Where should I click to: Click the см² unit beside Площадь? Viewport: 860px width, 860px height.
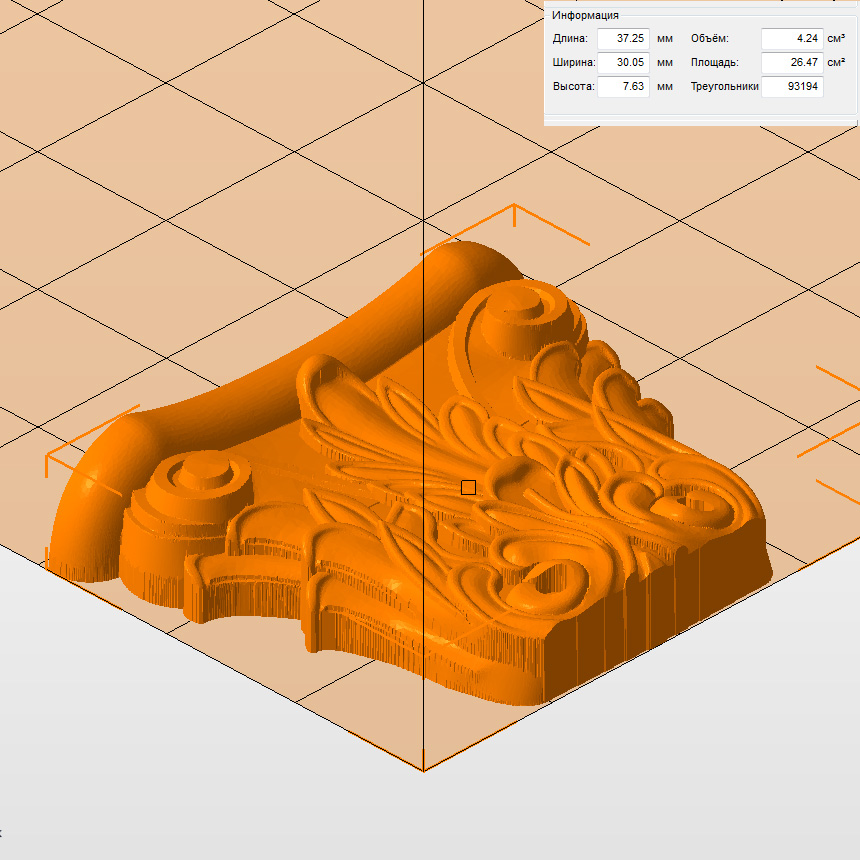tap(836, 63)
